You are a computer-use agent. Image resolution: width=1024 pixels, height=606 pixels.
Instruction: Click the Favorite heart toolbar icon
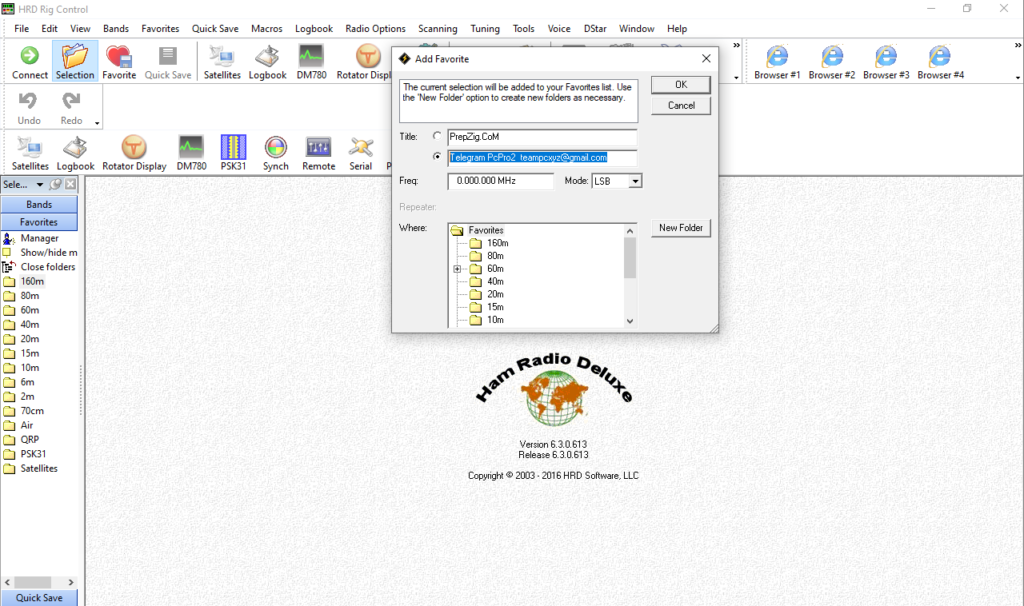point(119,57)
